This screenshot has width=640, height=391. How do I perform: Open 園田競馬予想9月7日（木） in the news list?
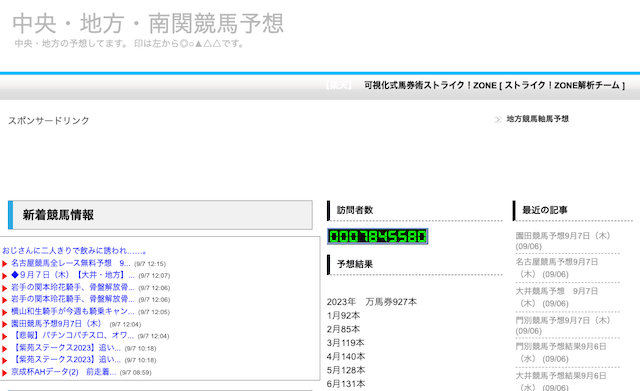coord(56,324)
